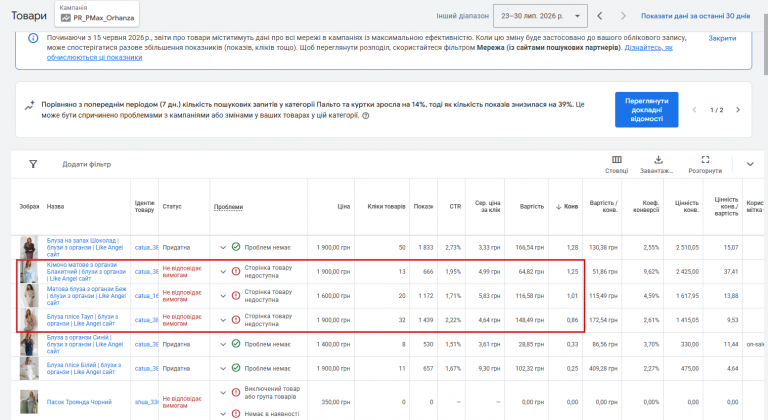Show next insight card arrow
The width and height of the screenshot is (768, 420).
coord(738,110)
